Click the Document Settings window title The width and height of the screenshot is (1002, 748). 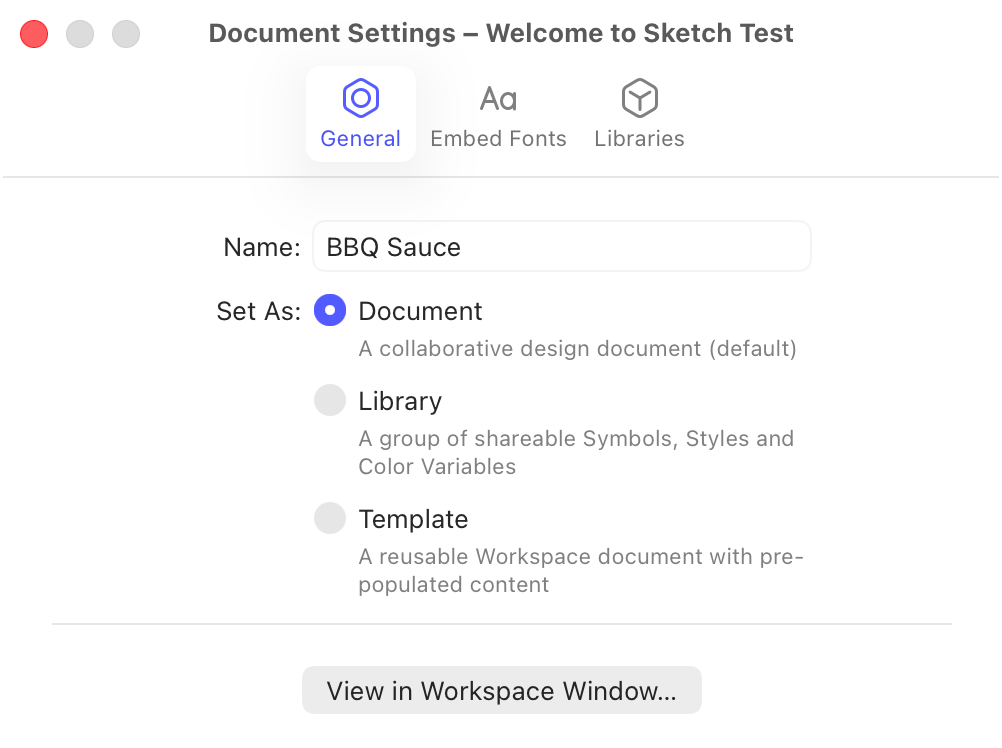click(x=501, y=33)
